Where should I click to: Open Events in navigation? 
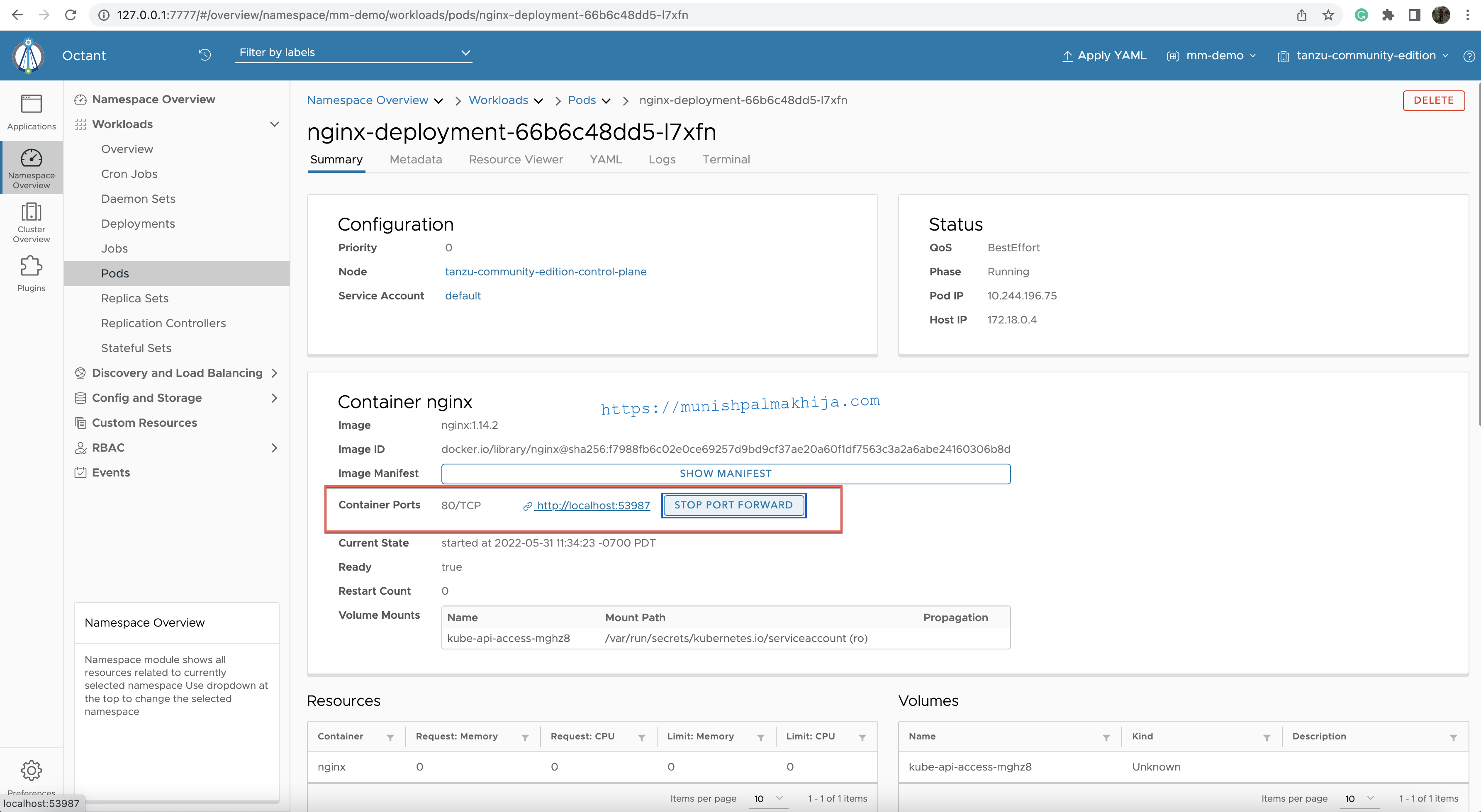point(110,472)
